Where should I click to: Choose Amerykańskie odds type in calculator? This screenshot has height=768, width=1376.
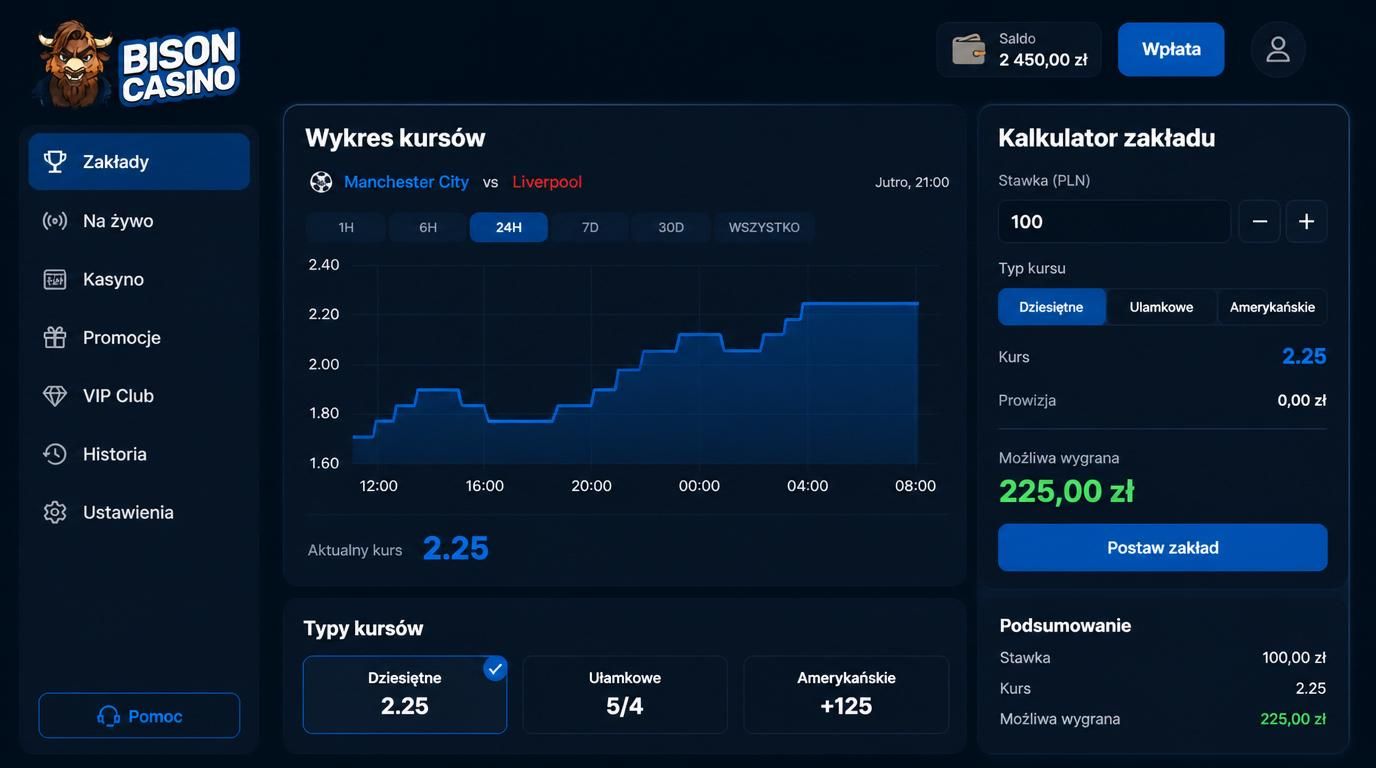1272,307
